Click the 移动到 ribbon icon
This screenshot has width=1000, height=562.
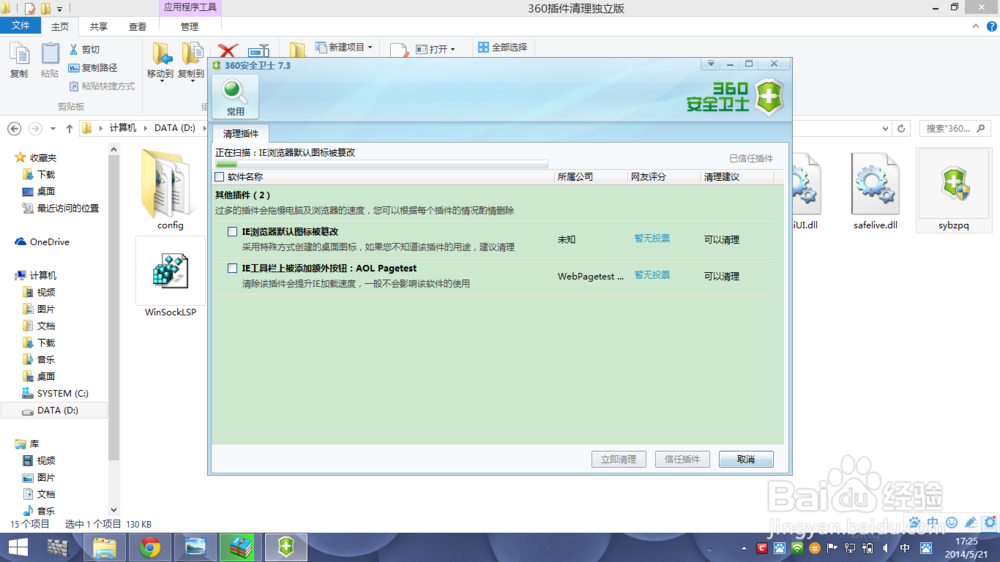tap(161, 61)
